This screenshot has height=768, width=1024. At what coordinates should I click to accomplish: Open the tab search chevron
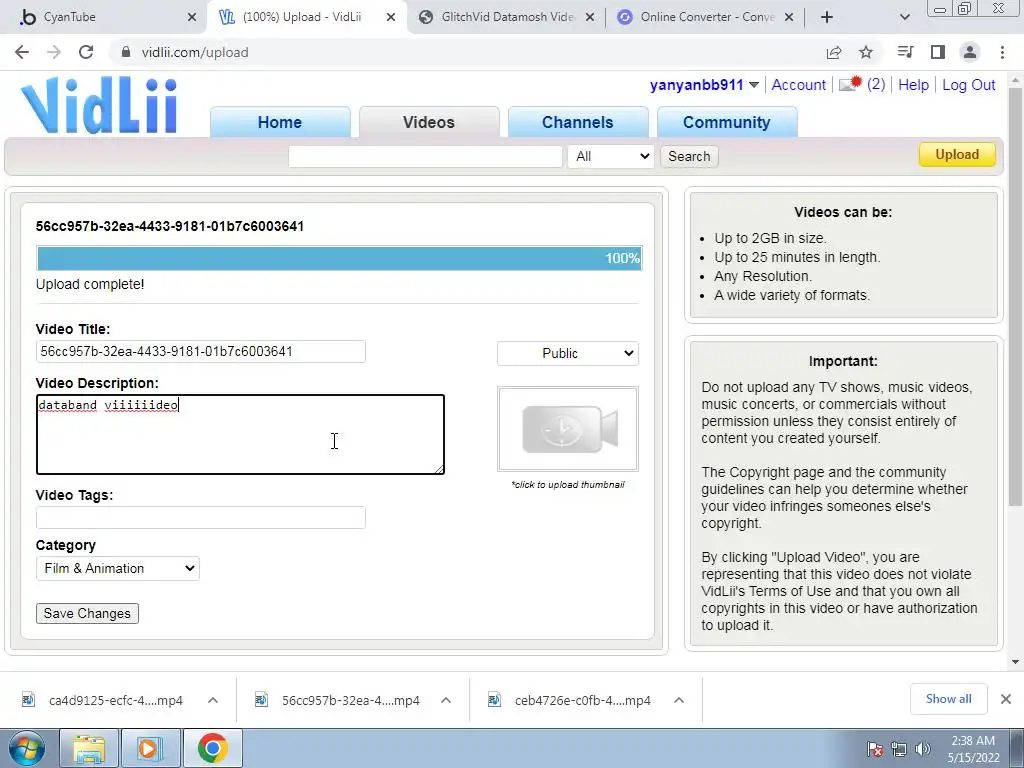point(904,17)
